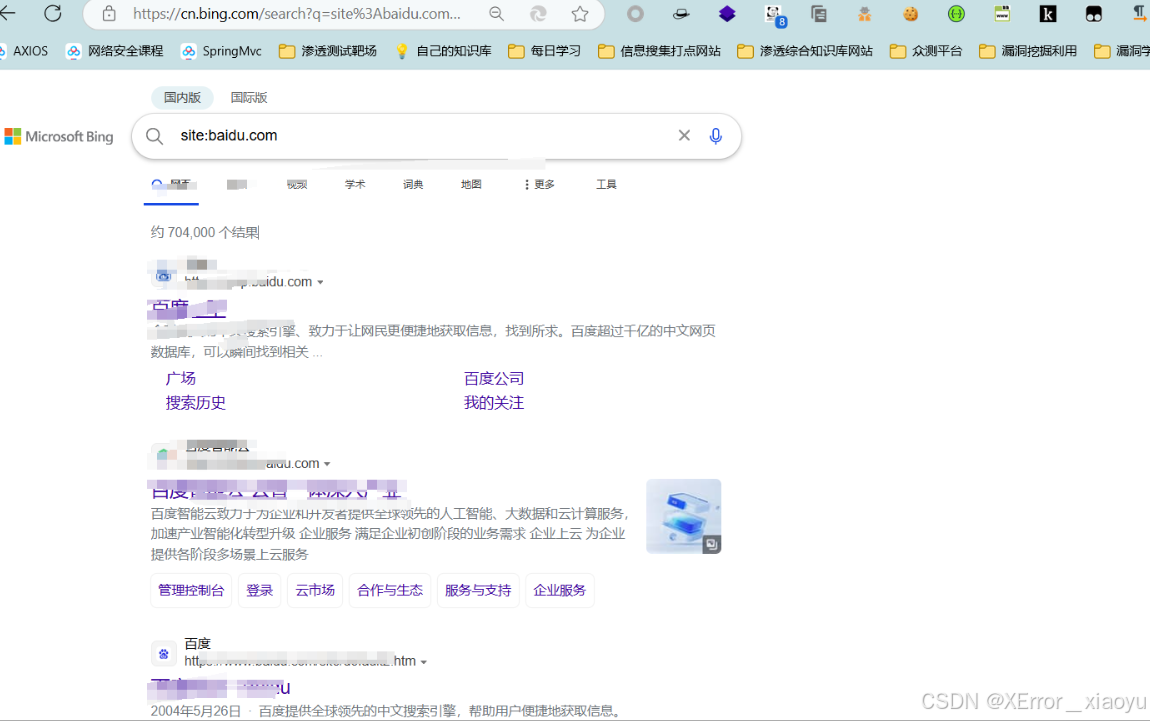Click the 登录 button

[x=260, y=590]
